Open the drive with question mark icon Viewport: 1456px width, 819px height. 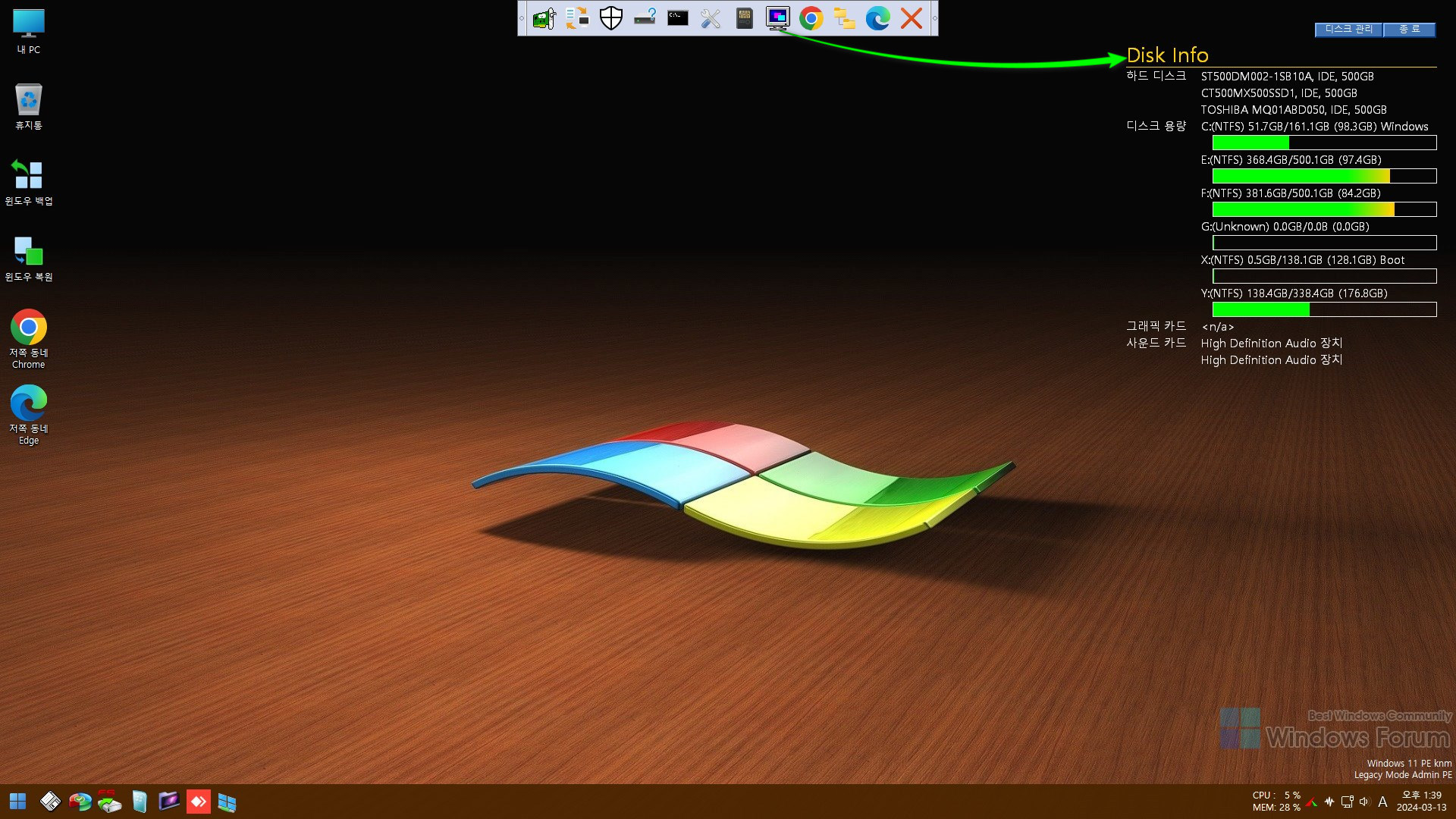coord(645,18)
